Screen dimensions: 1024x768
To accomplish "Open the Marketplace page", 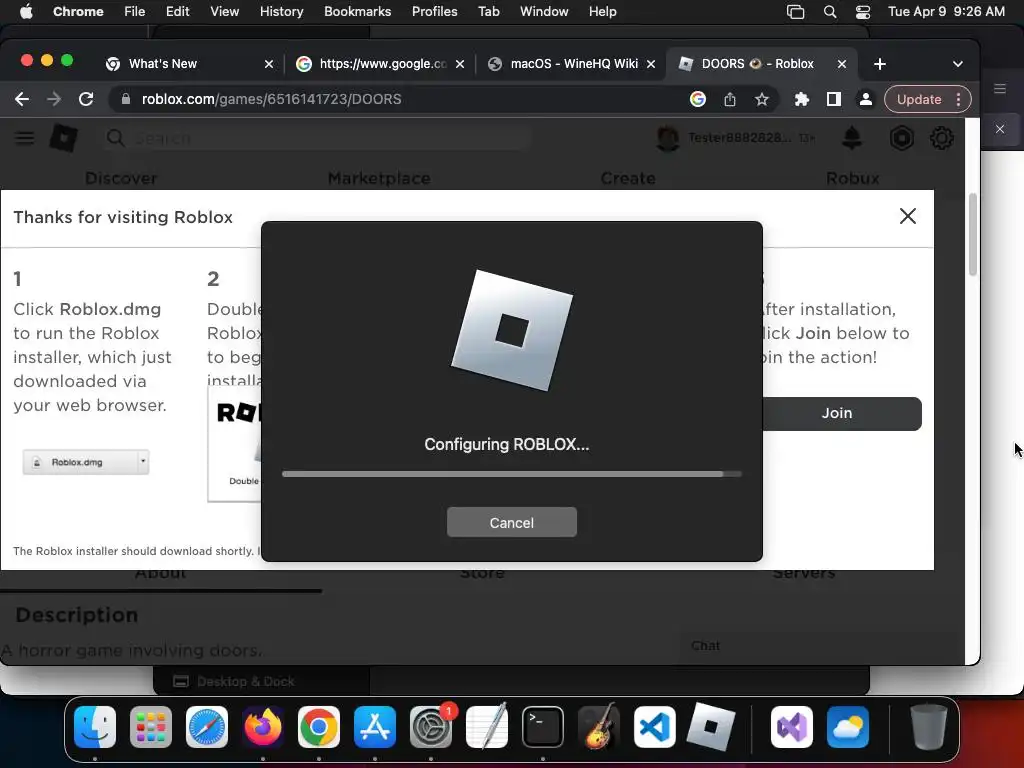I will 379,178.
